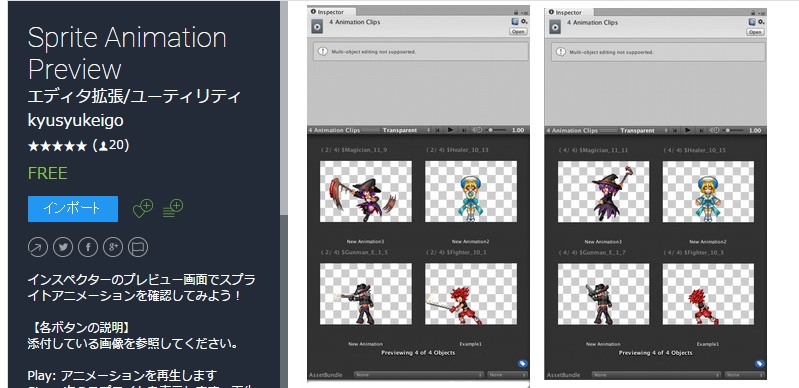
Task: Select $Gunman_E_1_5 preview thumbnail
Action: (366, 294)
